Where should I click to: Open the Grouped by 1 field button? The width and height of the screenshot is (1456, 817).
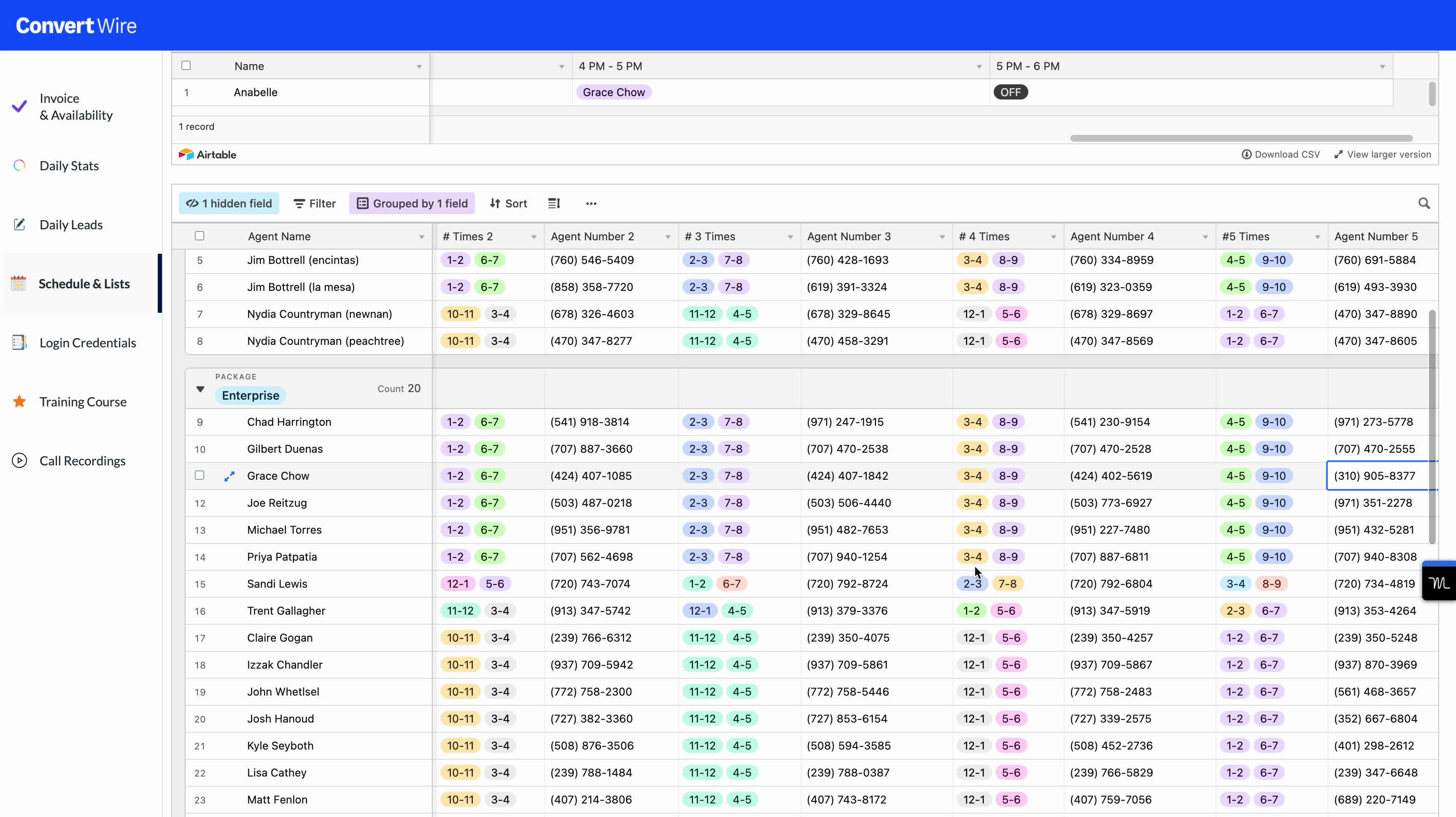412,203
